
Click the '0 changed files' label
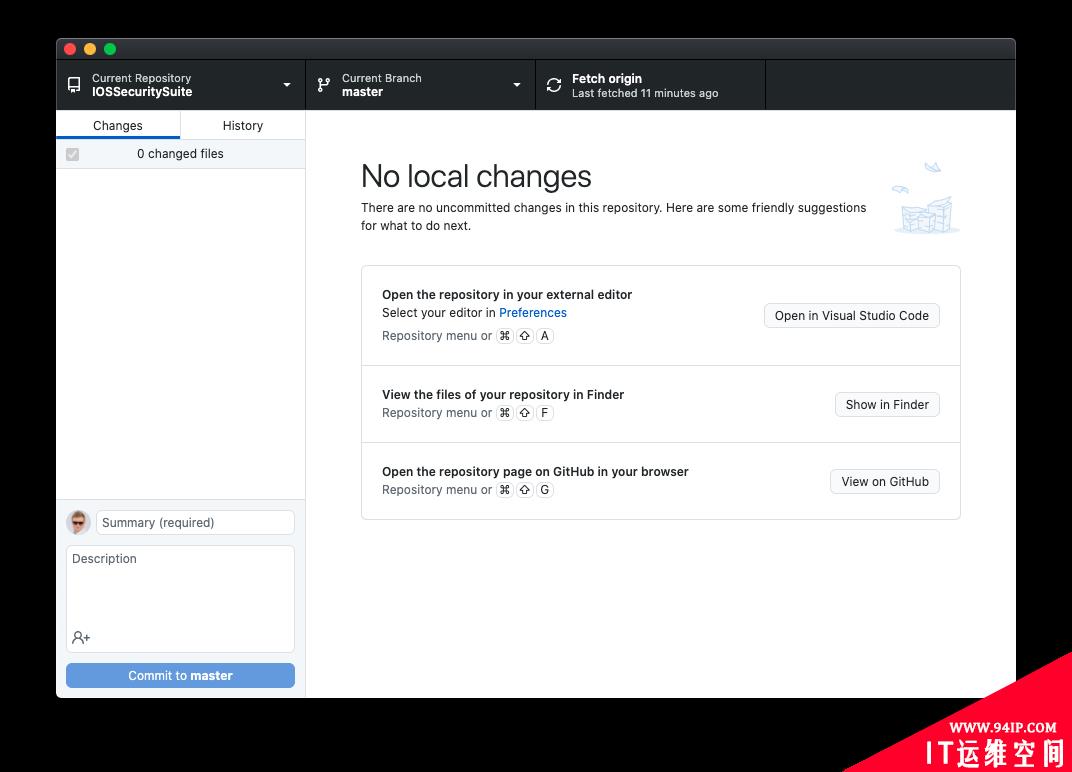point(180,154)
